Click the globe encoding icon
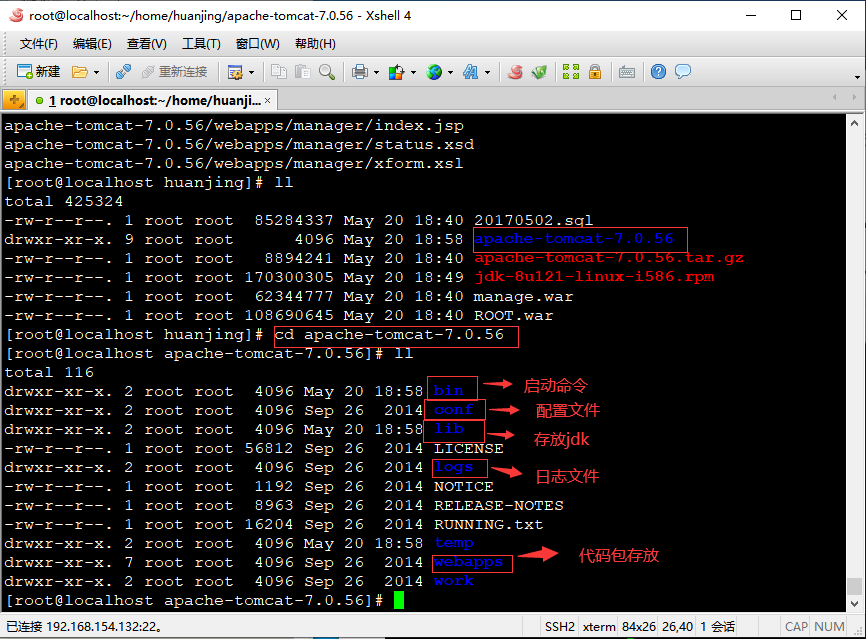The image size is (866, 639). pos(434,72)
